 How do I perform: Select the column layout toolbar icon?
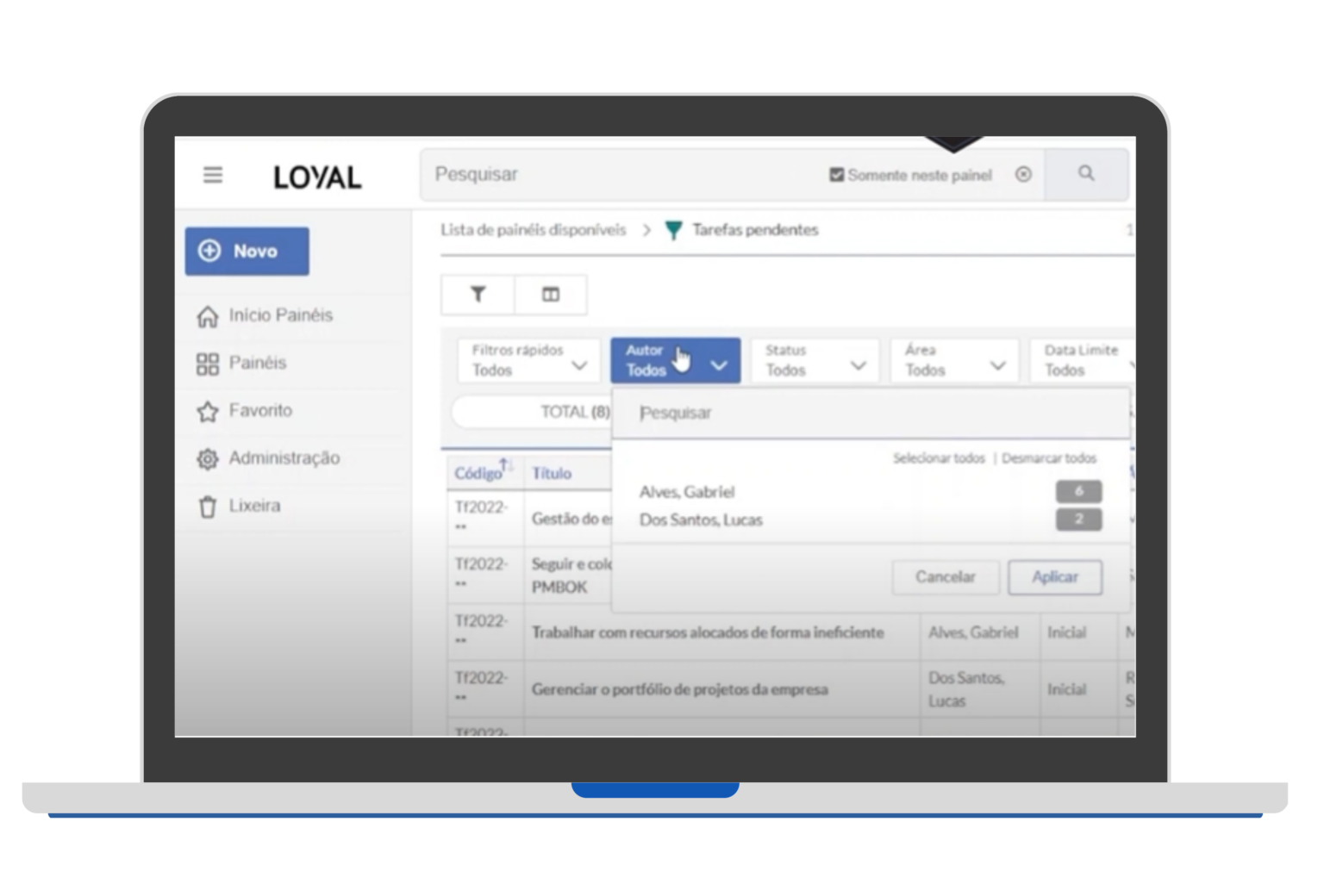click(x=550, y=295)
